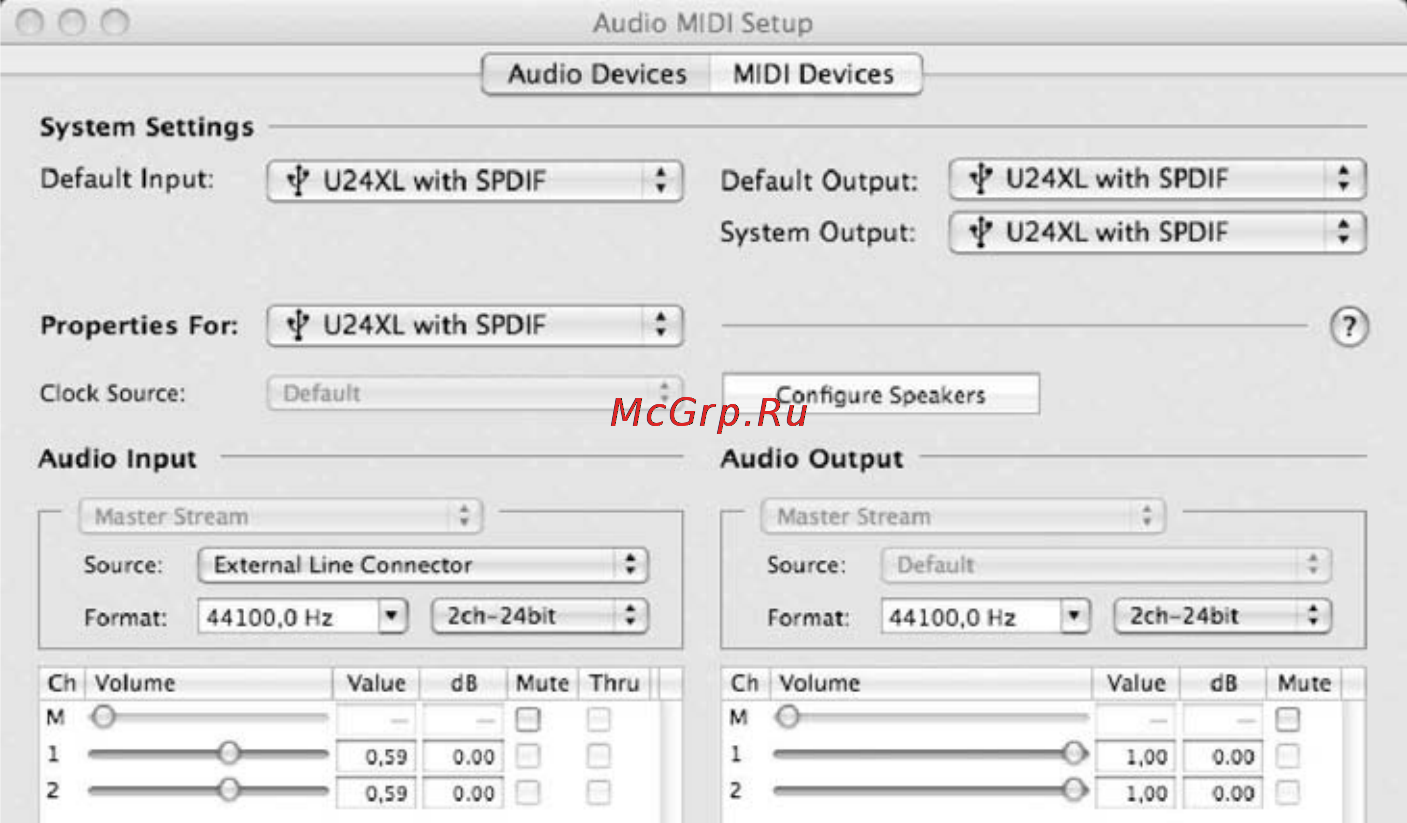Open the System Output device dropdown
This screenshot has width=1407, height=823.
point(1157,233)
